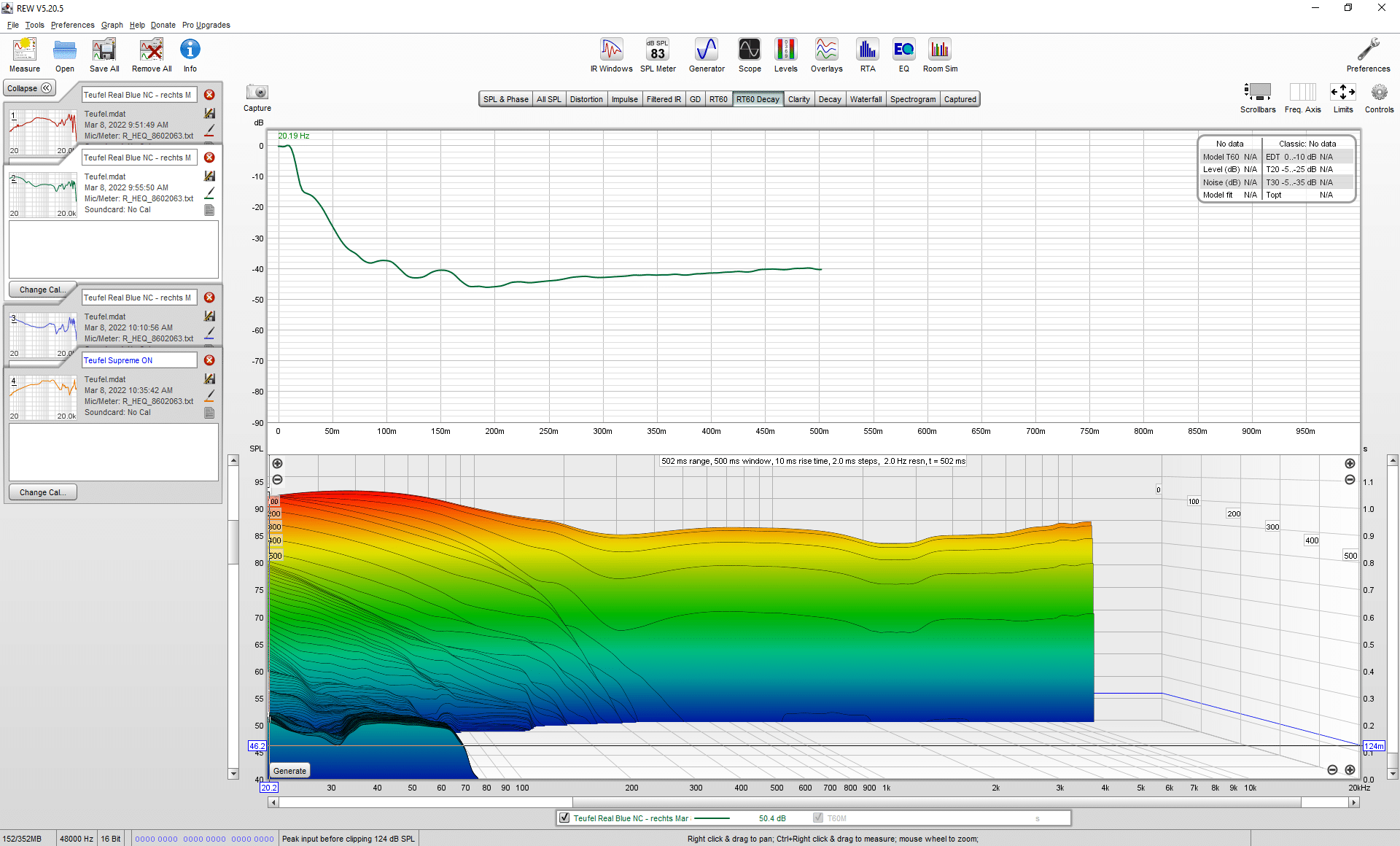Click Generate on the waterfall plot
Viewport: 1400px width, 846px height.
pyautogui.click(x=290, y=771)
